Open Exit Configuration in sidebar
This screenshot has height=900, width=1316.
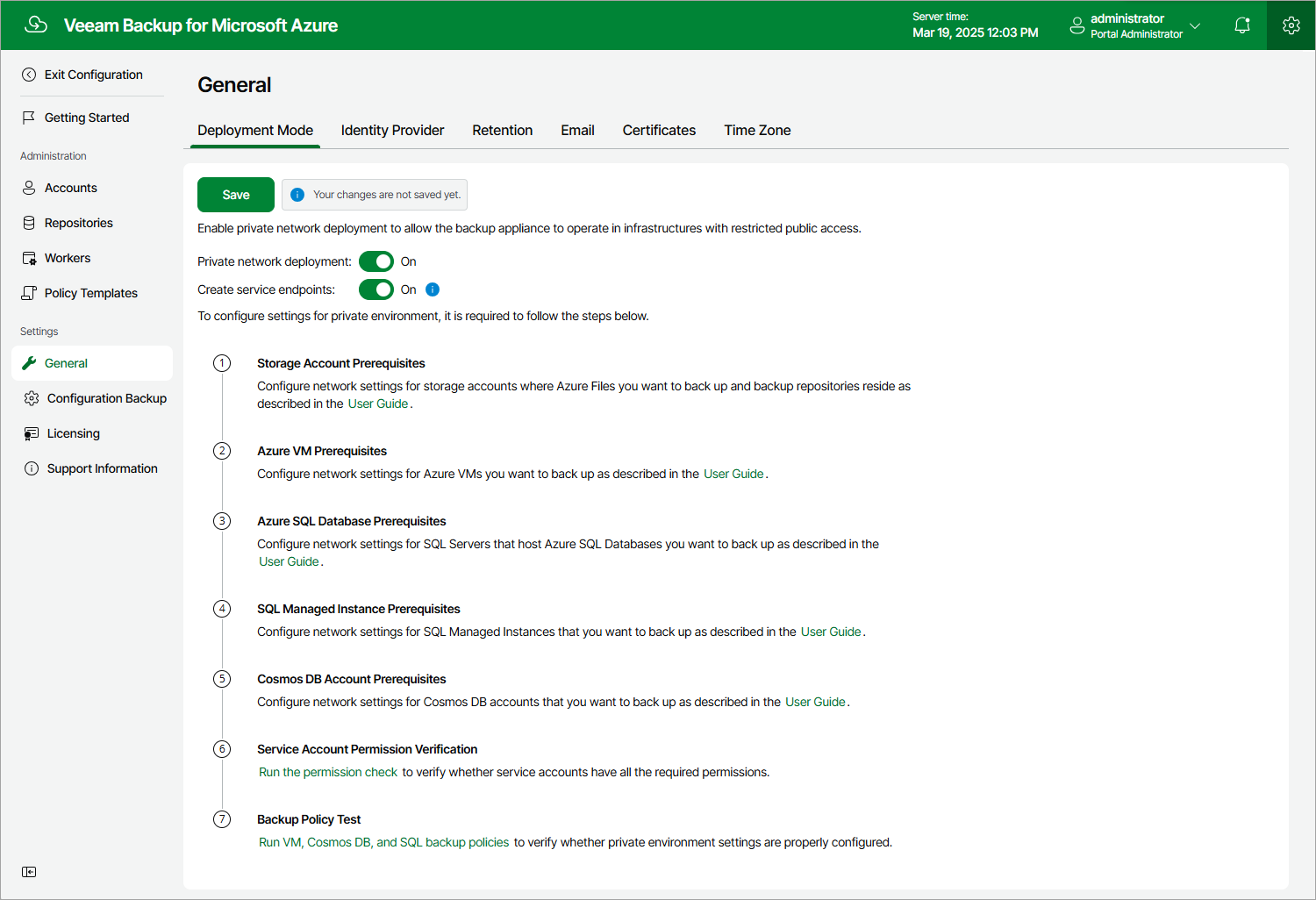point(93,75)
